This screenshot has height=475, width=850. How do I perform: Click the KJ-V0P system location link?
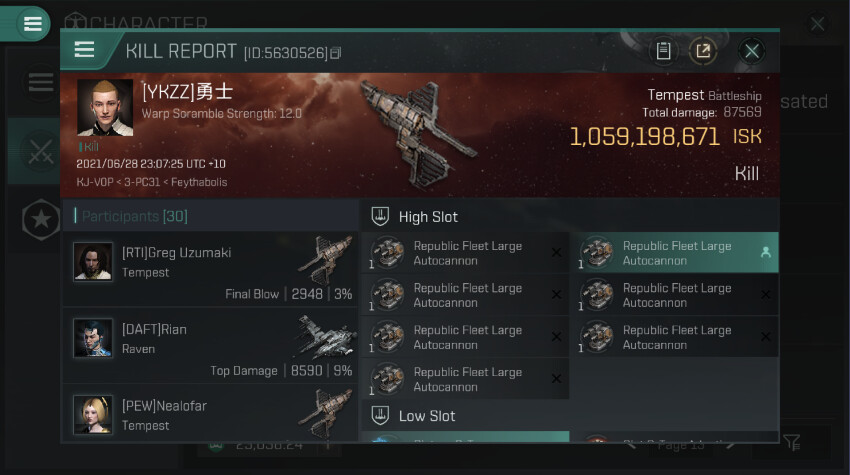[x=95, y=182]
